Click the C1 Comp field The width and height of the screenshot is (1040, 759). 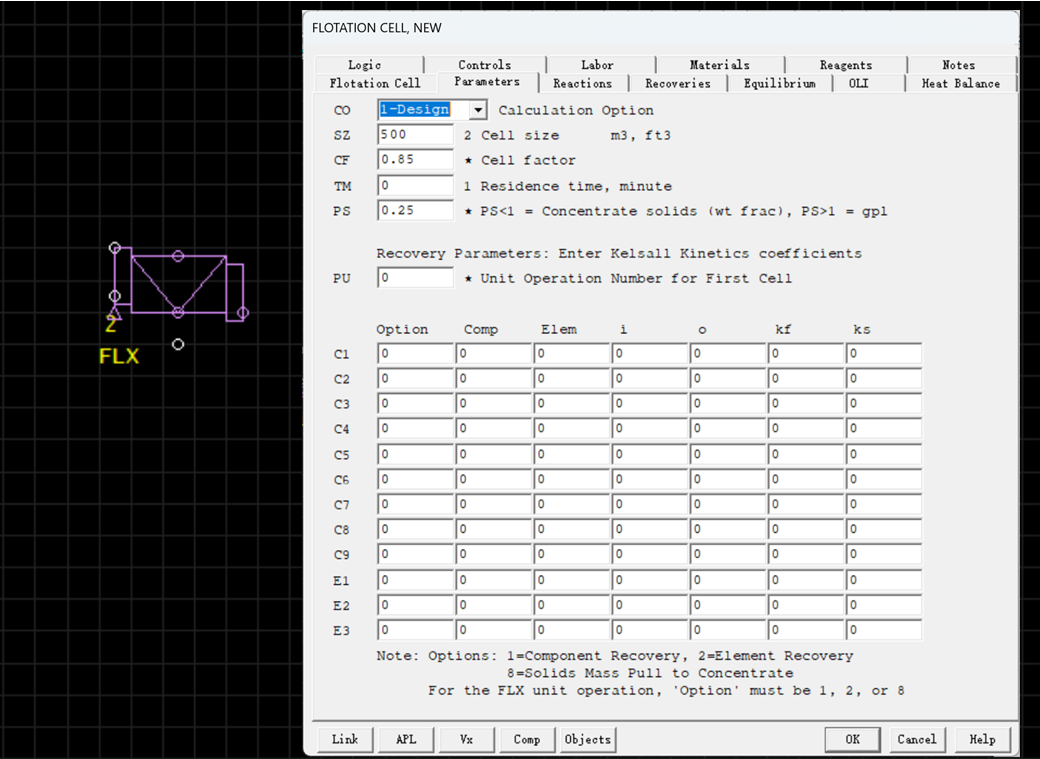pyautogui.click(x=493, y=354)
